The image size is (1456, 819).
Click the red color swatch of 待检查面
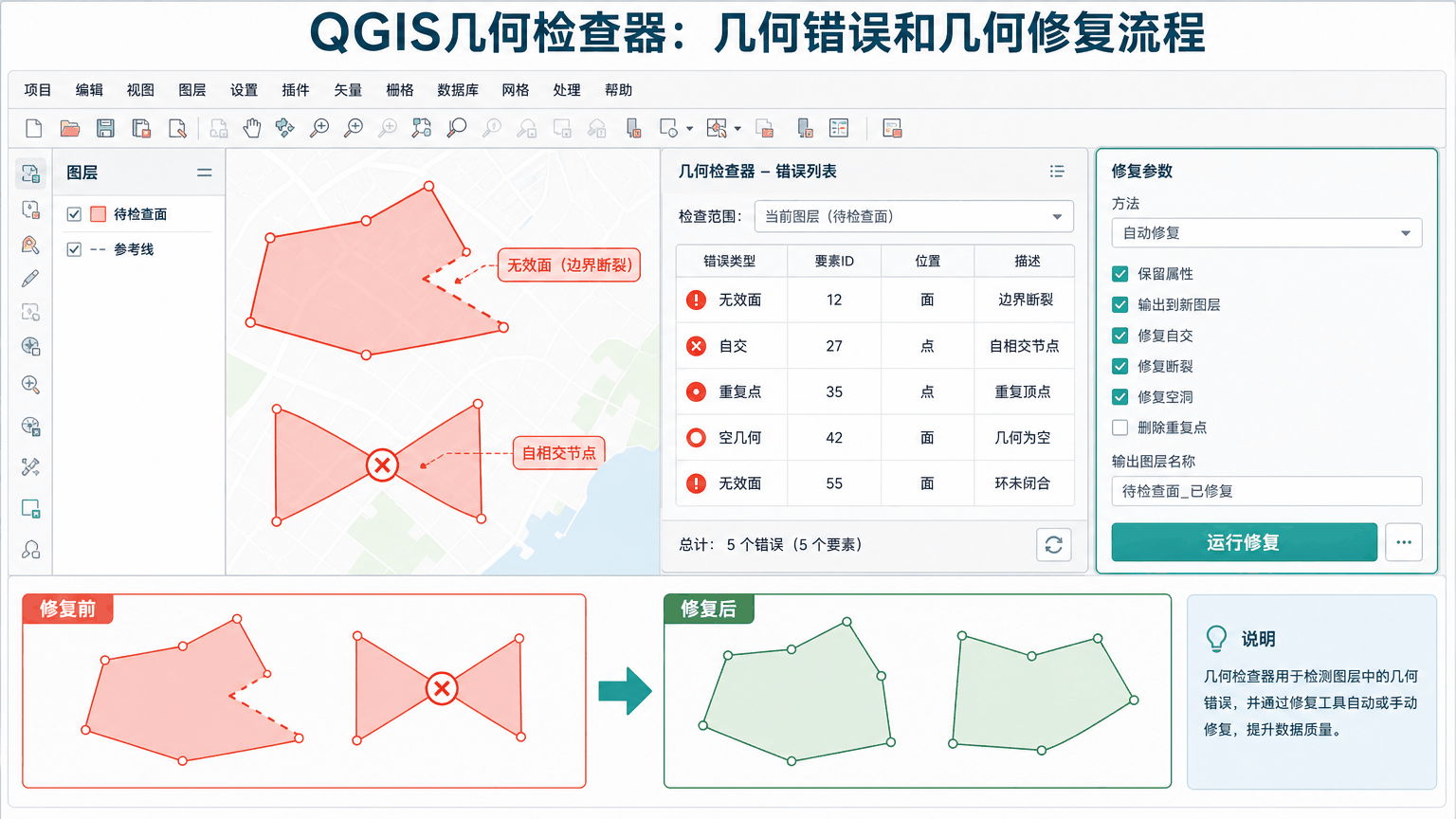(x=99, y=214)
